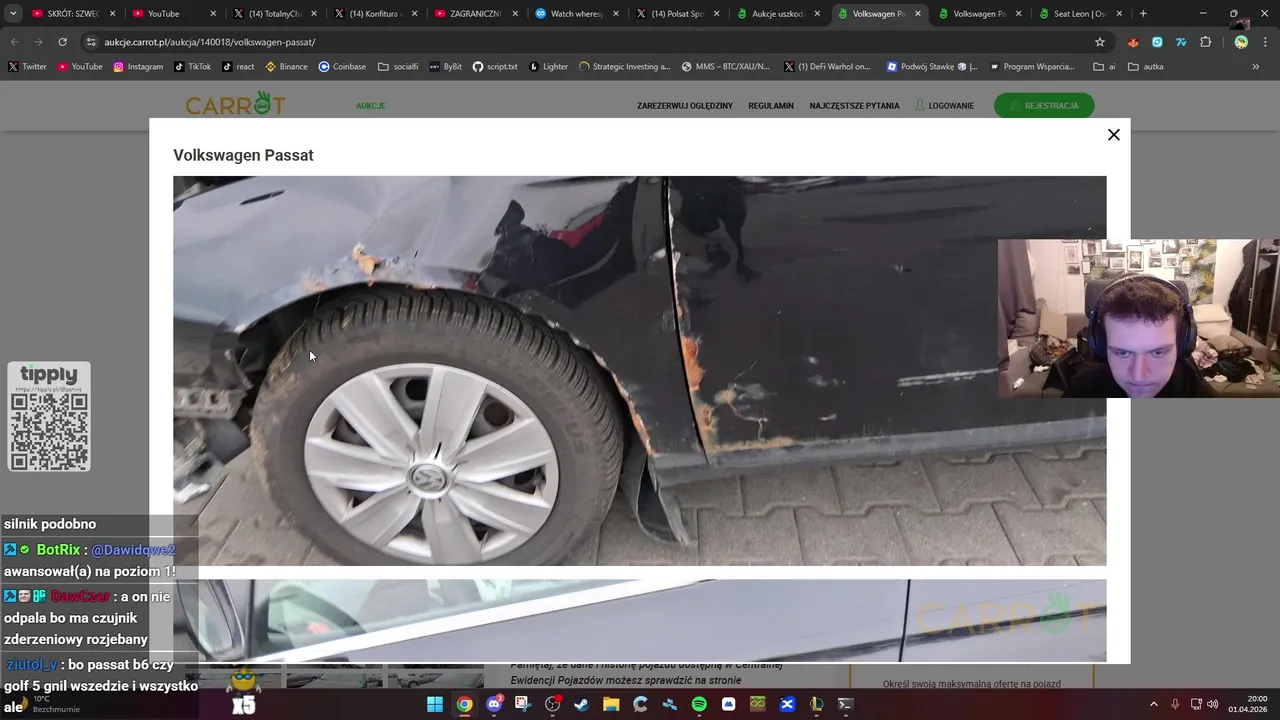Open the TikTok bookmark
This screenshot has width=1280, height=720.
pyautogui.click(x=192, y=67)
